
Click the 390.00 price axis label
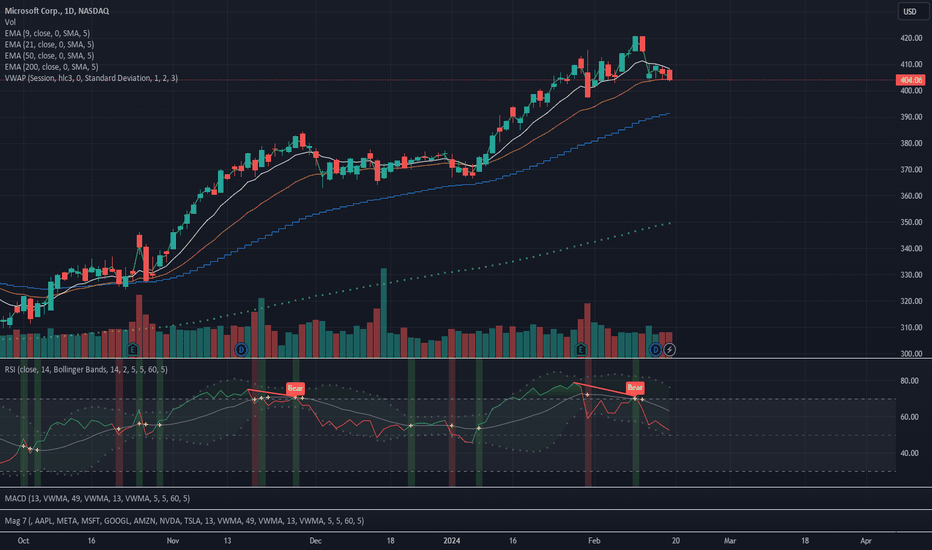pyautogui.click(x=911, y=117)
